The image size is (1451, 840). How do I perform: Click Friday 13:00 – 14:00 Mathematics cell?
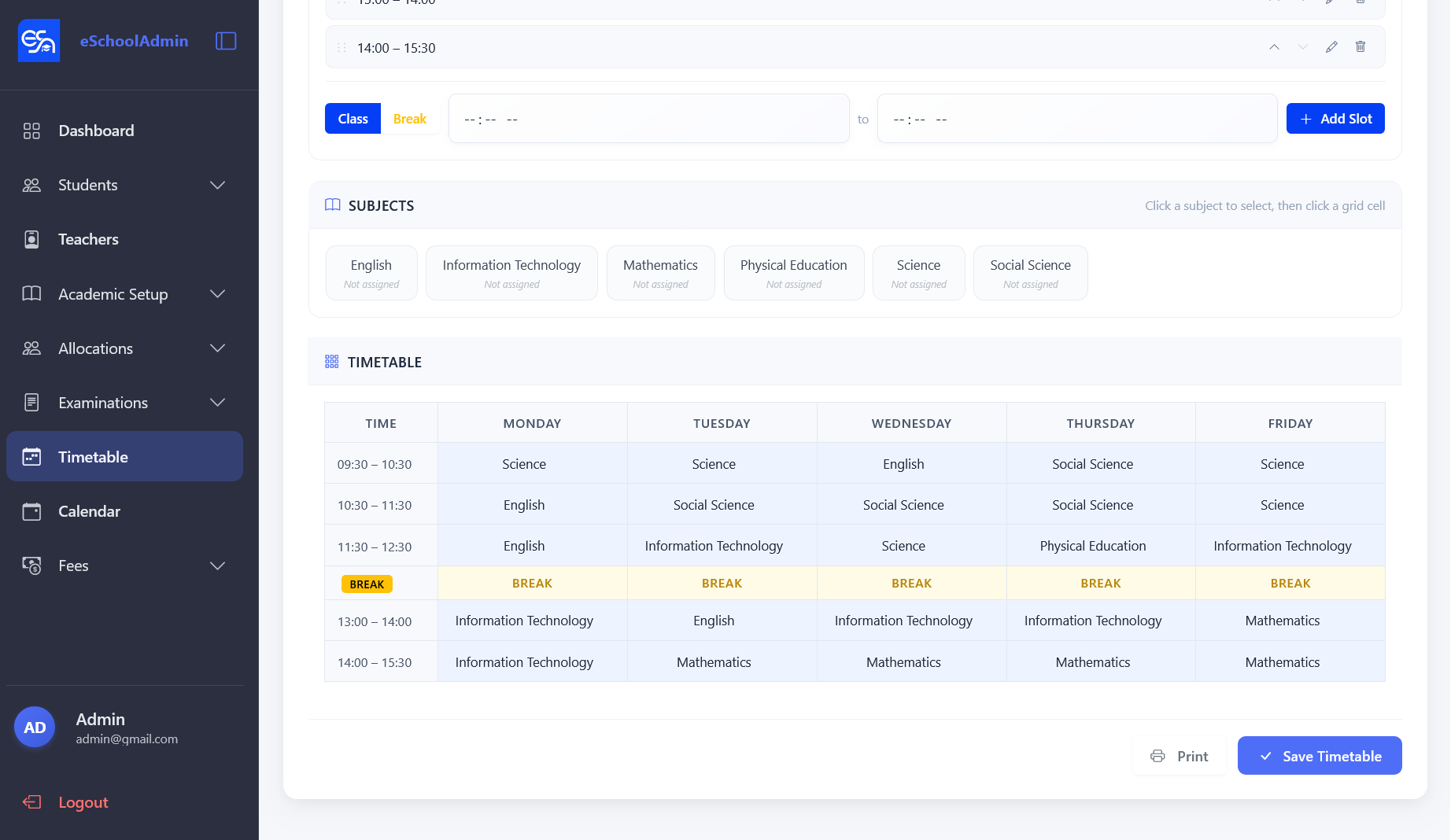(x=1290, y=621)
